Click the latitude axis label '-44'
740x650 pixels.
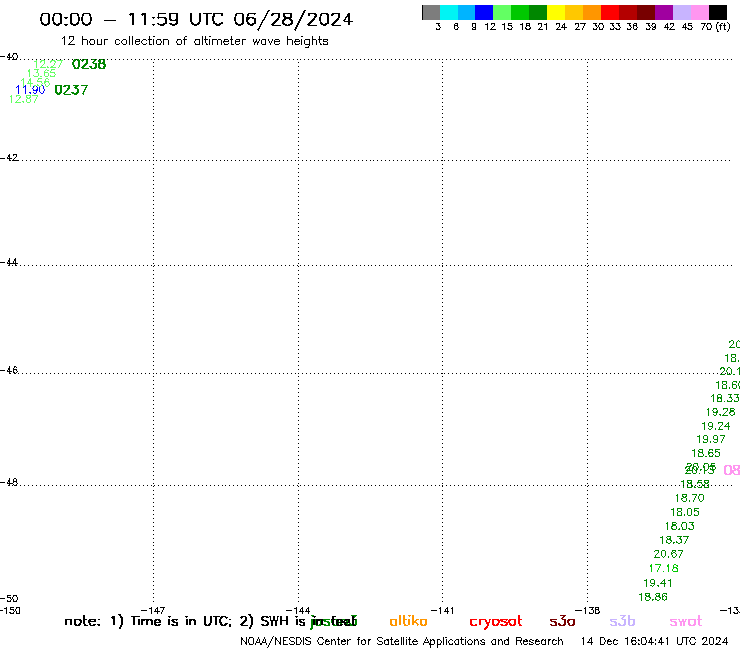9,262
